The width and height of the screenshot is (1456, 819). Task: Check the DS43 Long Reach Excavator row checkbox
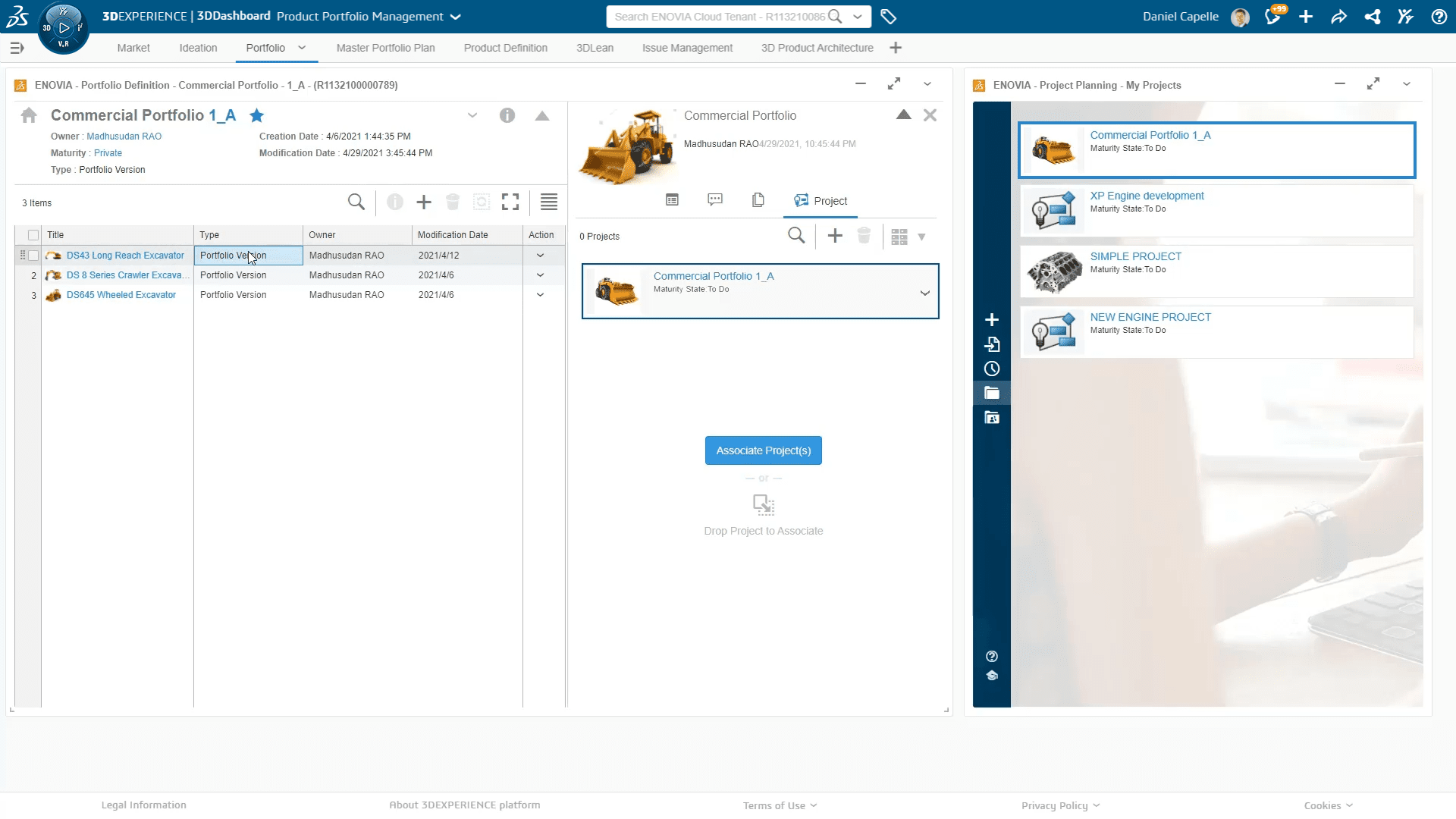point(33,256)
